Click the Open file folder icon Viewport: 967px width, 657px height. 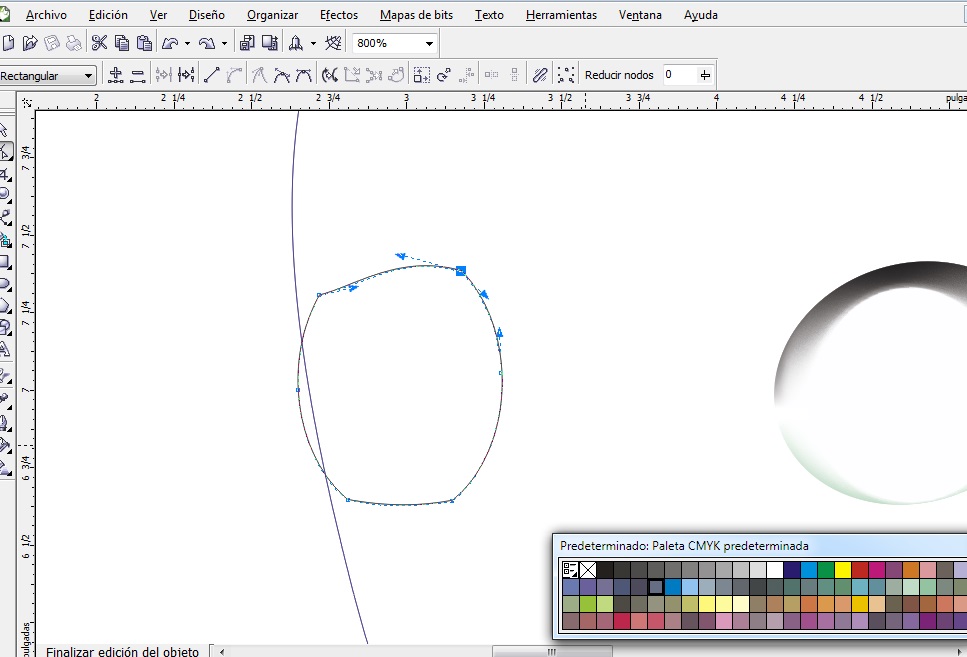click(30, 43)
